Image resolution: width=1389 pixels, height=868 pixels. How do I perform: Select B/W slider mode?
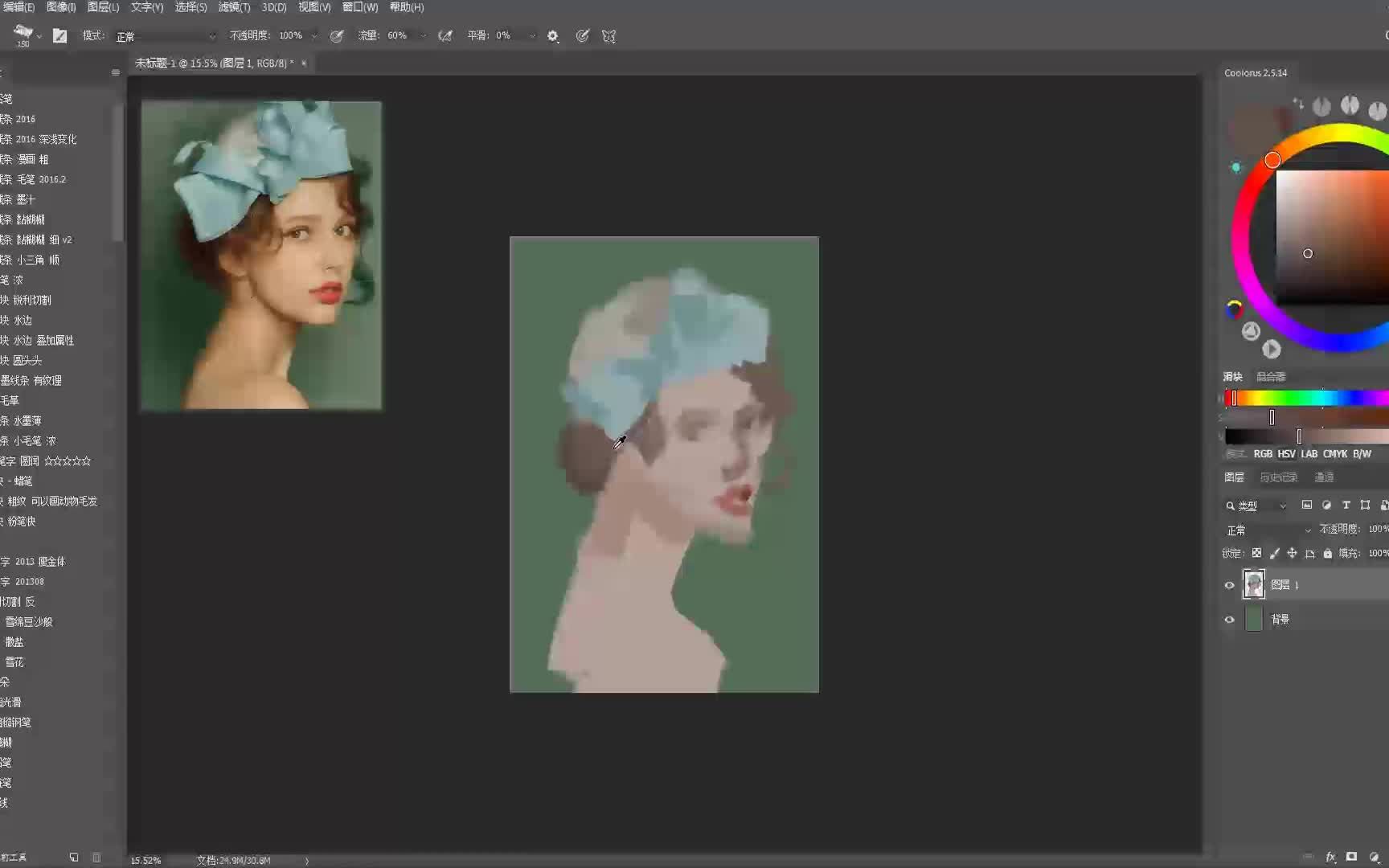(x=1362, y=454)
